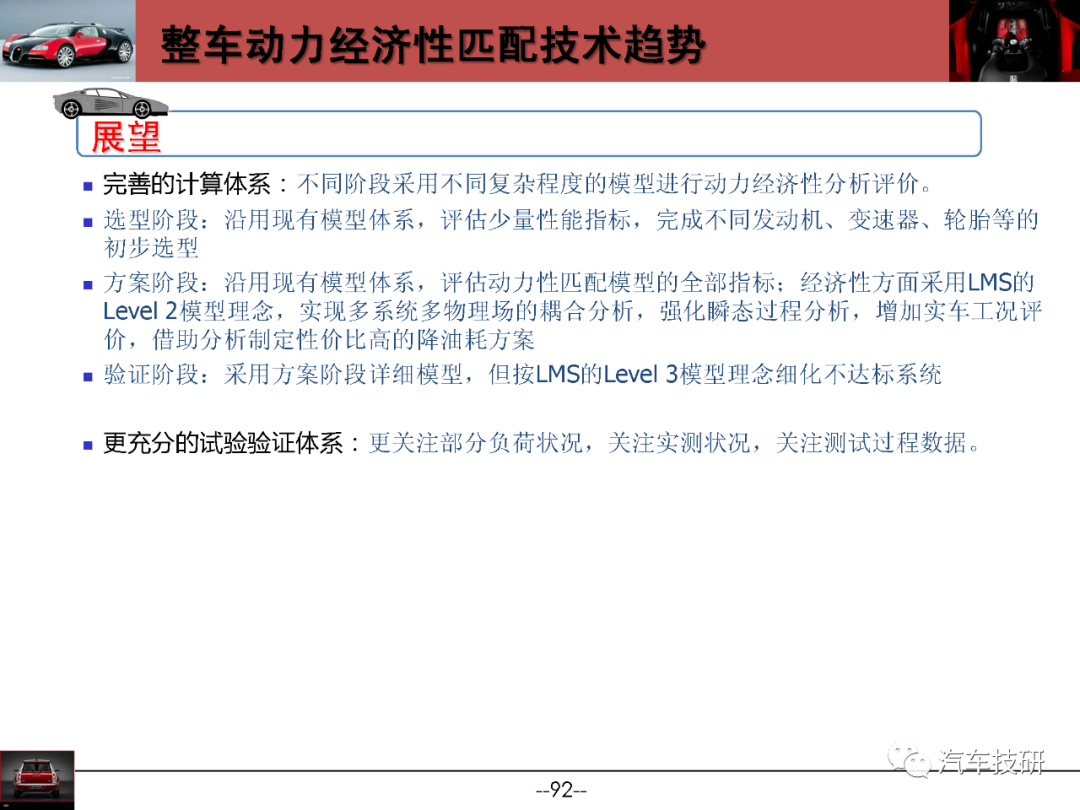Select the text 完善的计算体系
Viewport: 1080px width, 810px height.
[x=187, y=184]
